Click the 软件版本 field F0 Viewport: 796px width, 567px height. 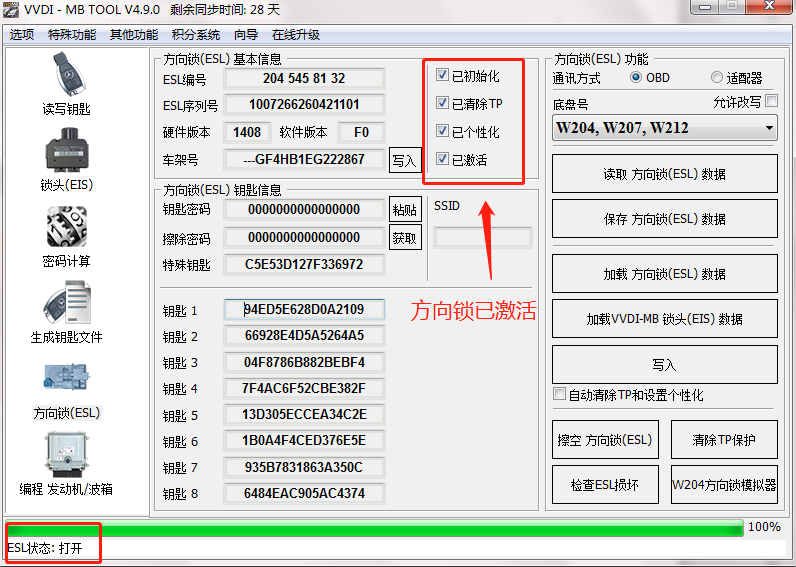[x=361, y=132]
